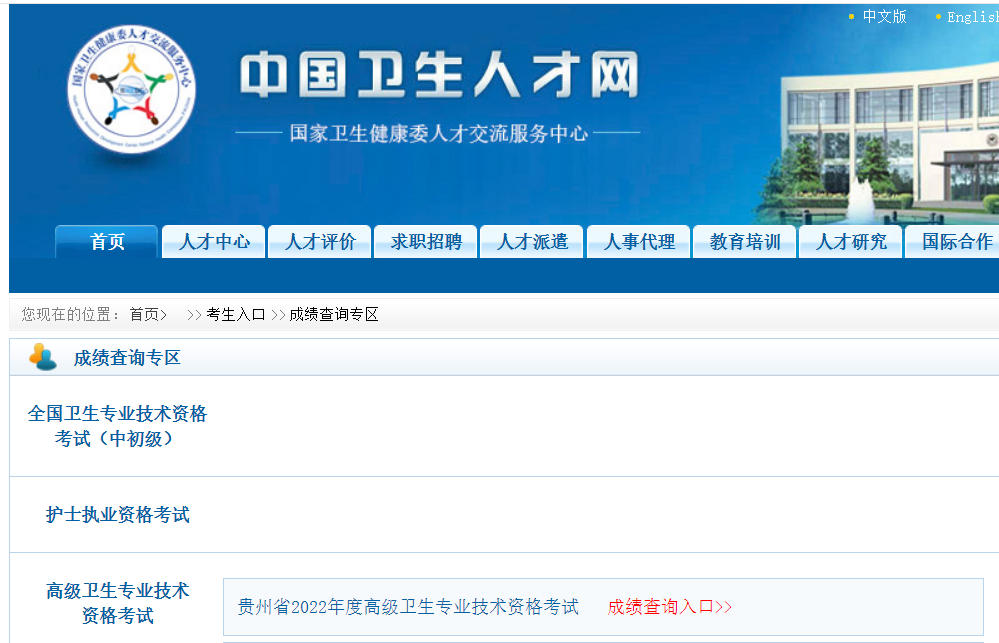Screen dimensions: 999x643
Task: Click the 考生入口 breadcrumb link
Action: pyautogui.click(x=236, y=314)
